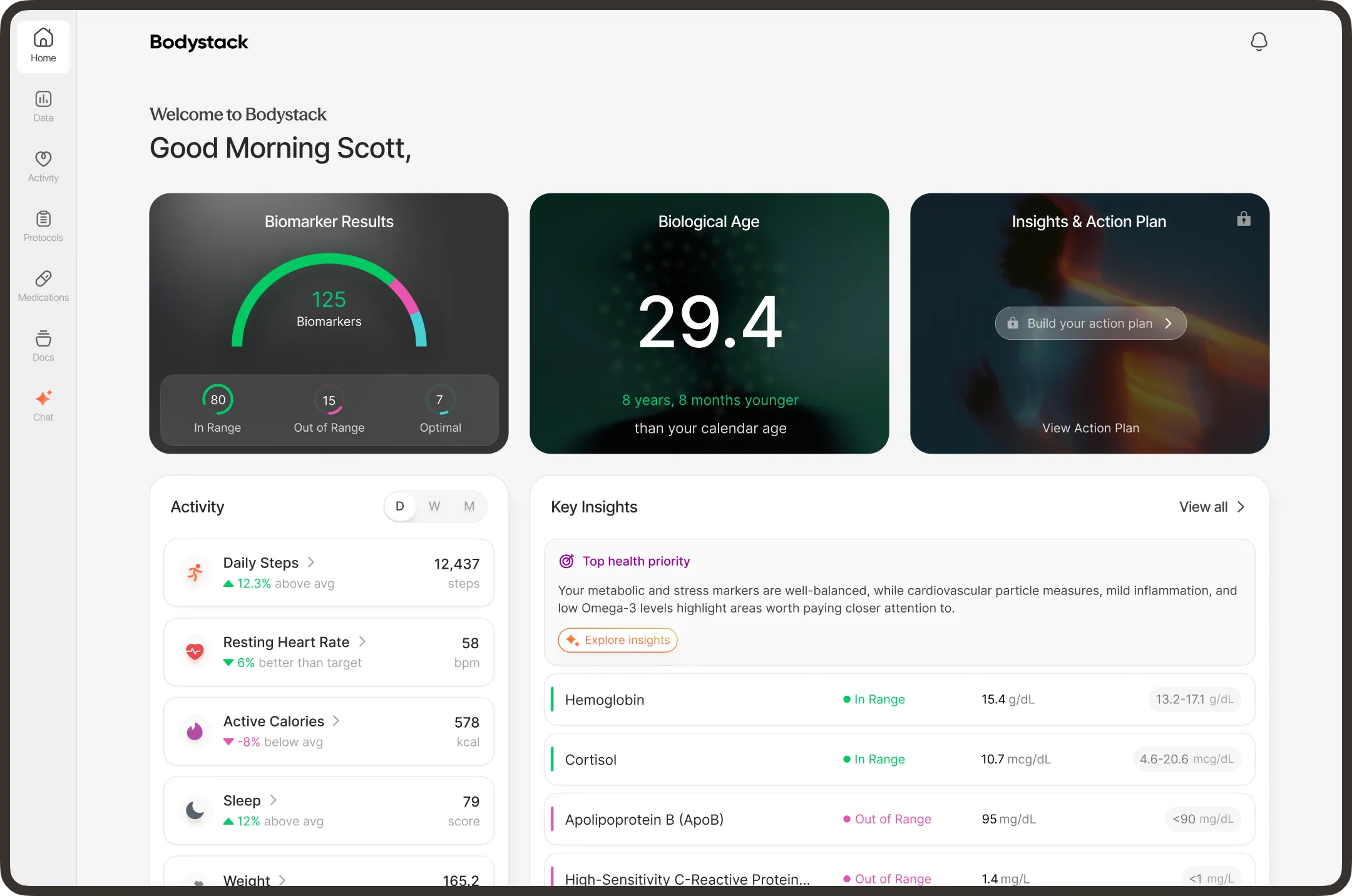The image size is (1352, 896).
Task: Open the notifications bell icon
Action: pos(1258,42)
